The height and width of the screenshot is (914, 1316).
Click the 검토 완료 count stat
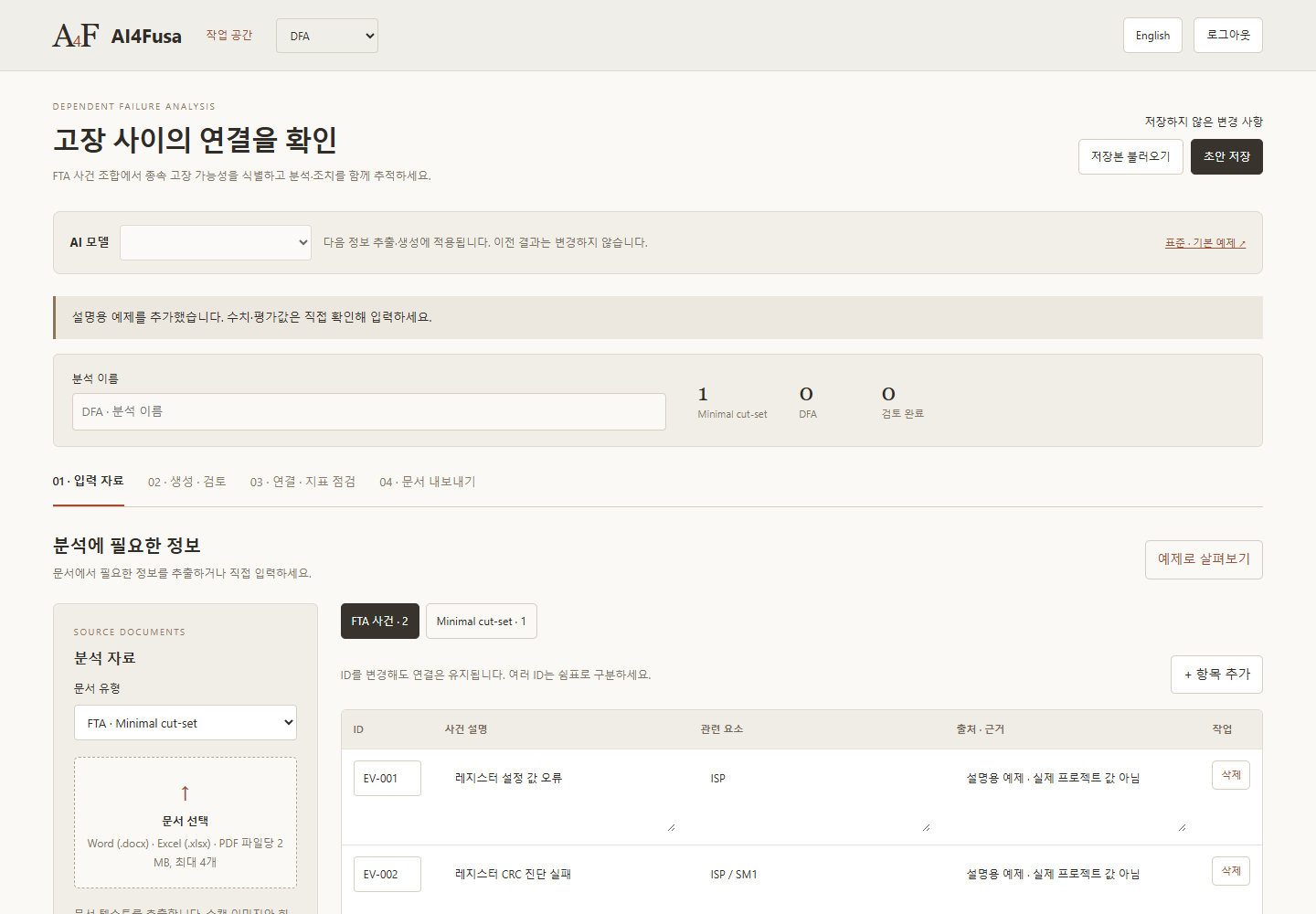pos(903,402)
